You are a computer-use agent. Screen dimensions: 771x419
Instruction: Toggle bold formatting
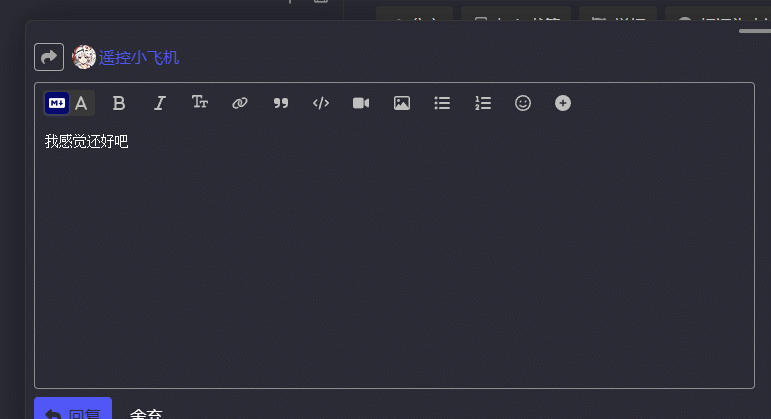click(x=119, y=103)
